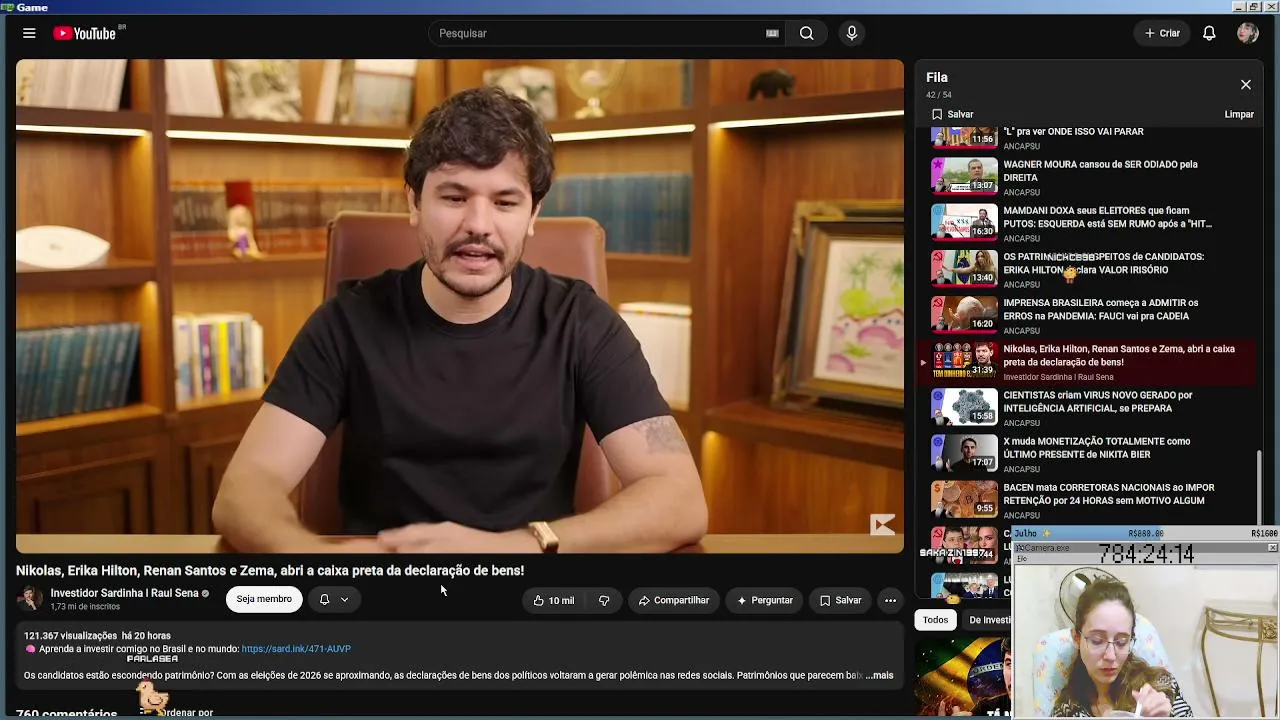
Task: Expand the description with ...mais
Action: pos(879,676)
